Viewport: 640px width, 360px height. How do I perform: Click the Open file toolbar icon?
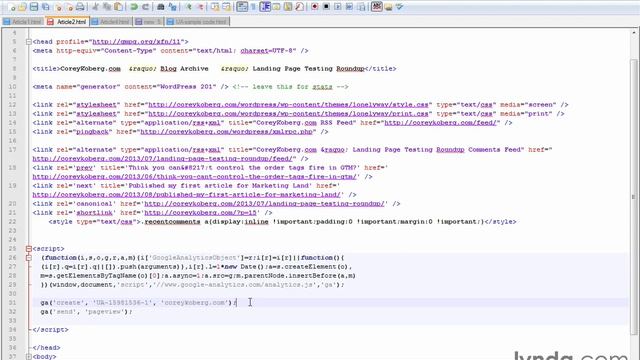22,7
